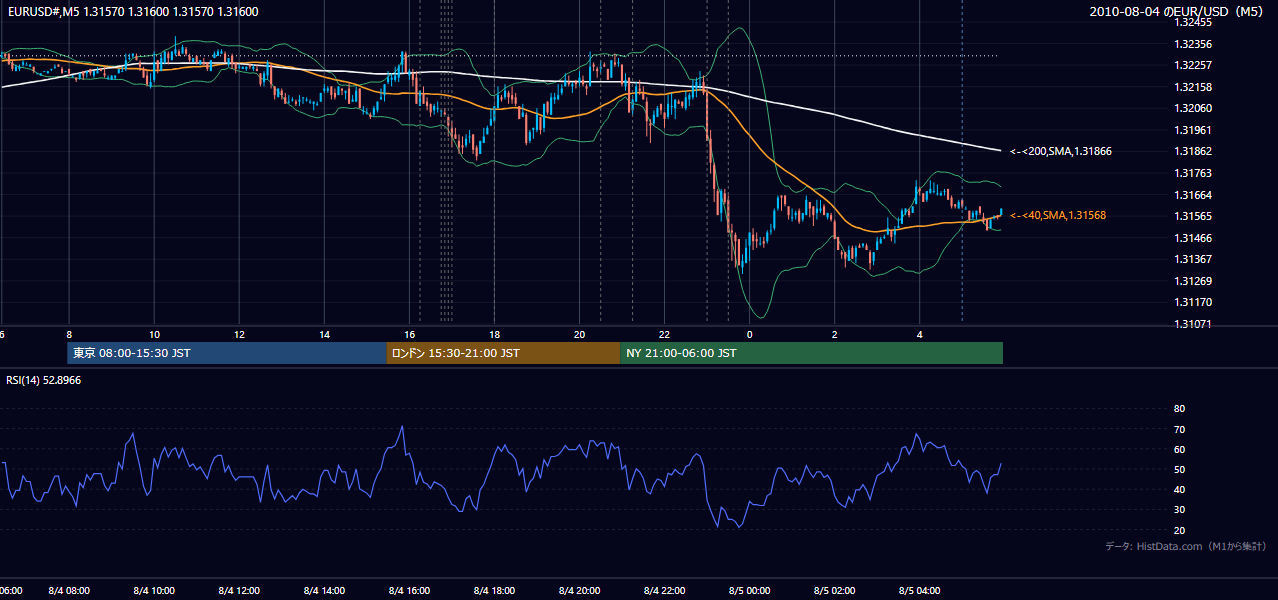This screenshot has height=600, width=1278.
Task: Click hour tick 16 under the price chart
Action: click(409, 334)
